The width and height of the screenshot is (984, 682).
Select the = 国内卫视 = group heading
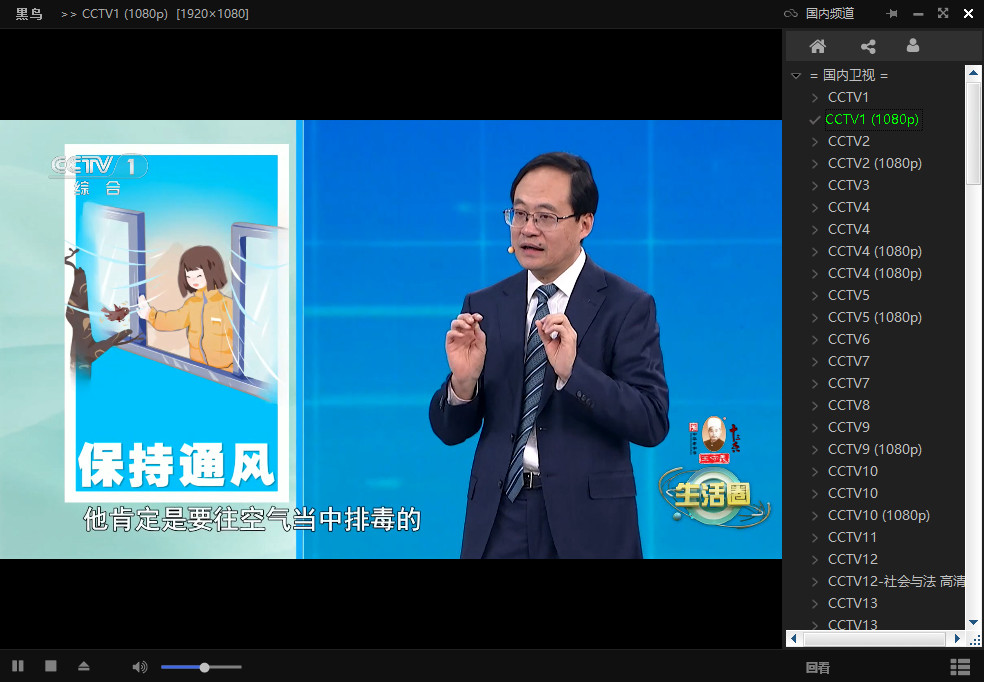click(848, 75)
